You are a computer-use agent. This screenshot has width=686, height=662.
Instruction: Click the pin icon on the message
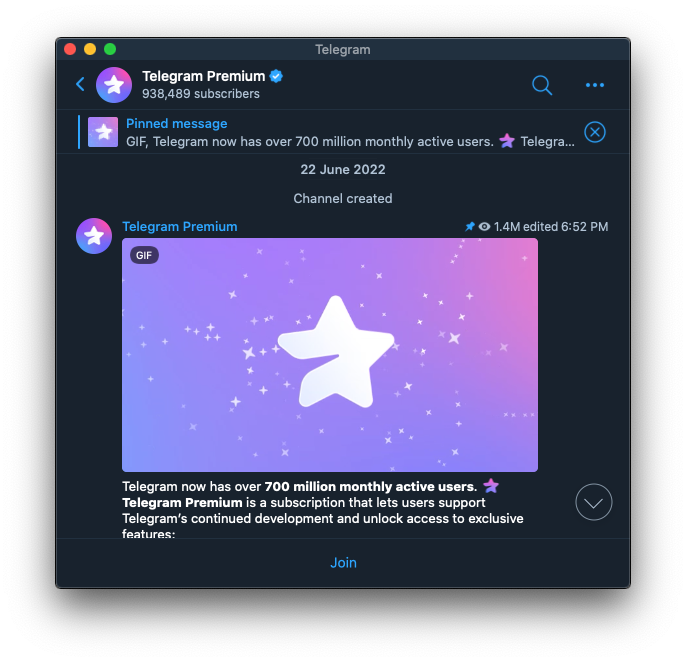[x=470, y=227]
